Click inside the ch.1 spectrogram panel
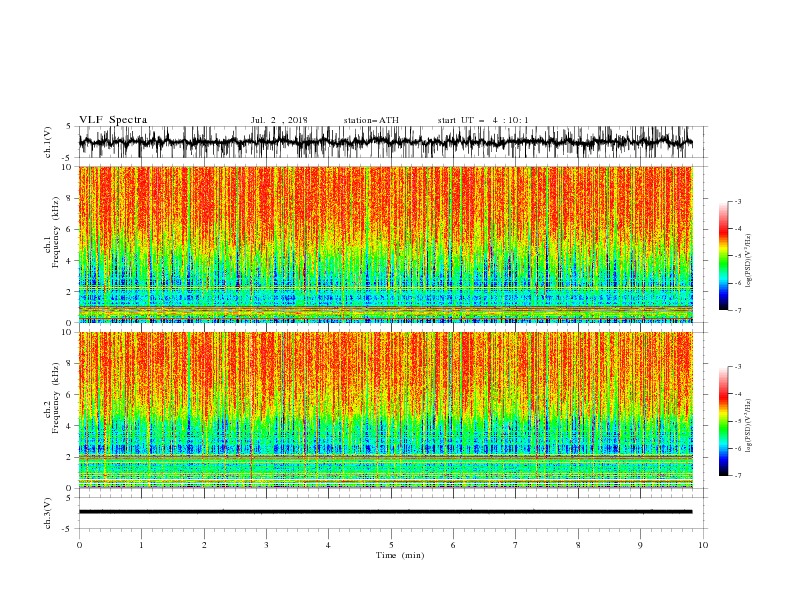The width and height of the screenshot is (792, 612). 386,244
